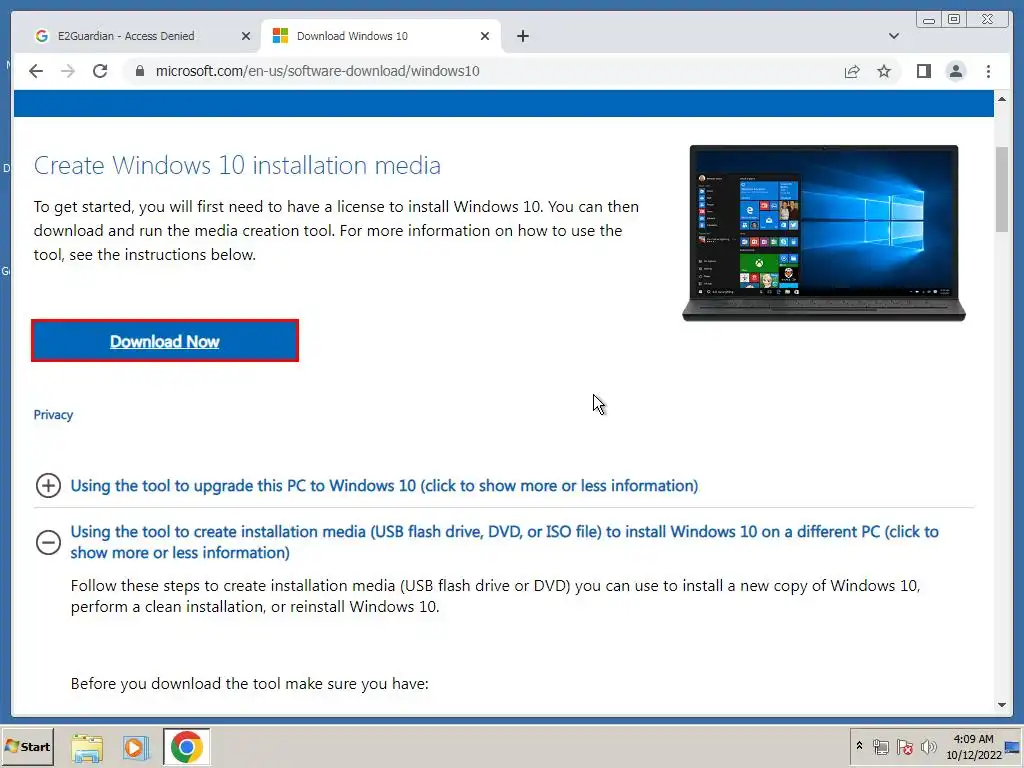Open the Privacy link

click(x=53, y=415)
